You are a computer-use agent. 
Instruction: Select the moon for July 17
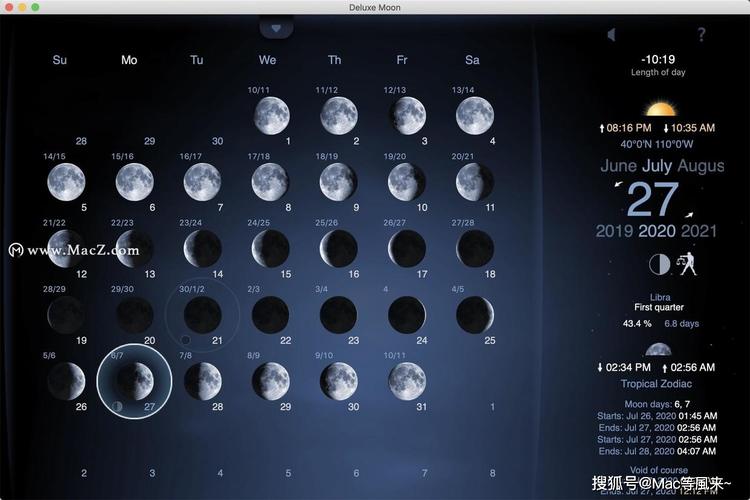407,248
